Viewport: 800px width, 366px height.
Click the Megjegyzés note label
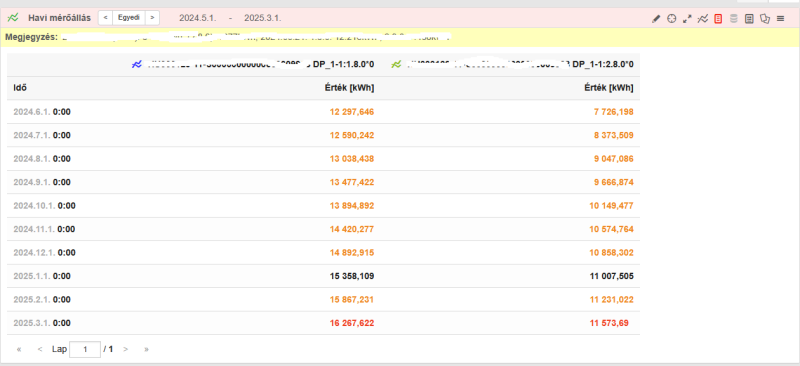31,37
